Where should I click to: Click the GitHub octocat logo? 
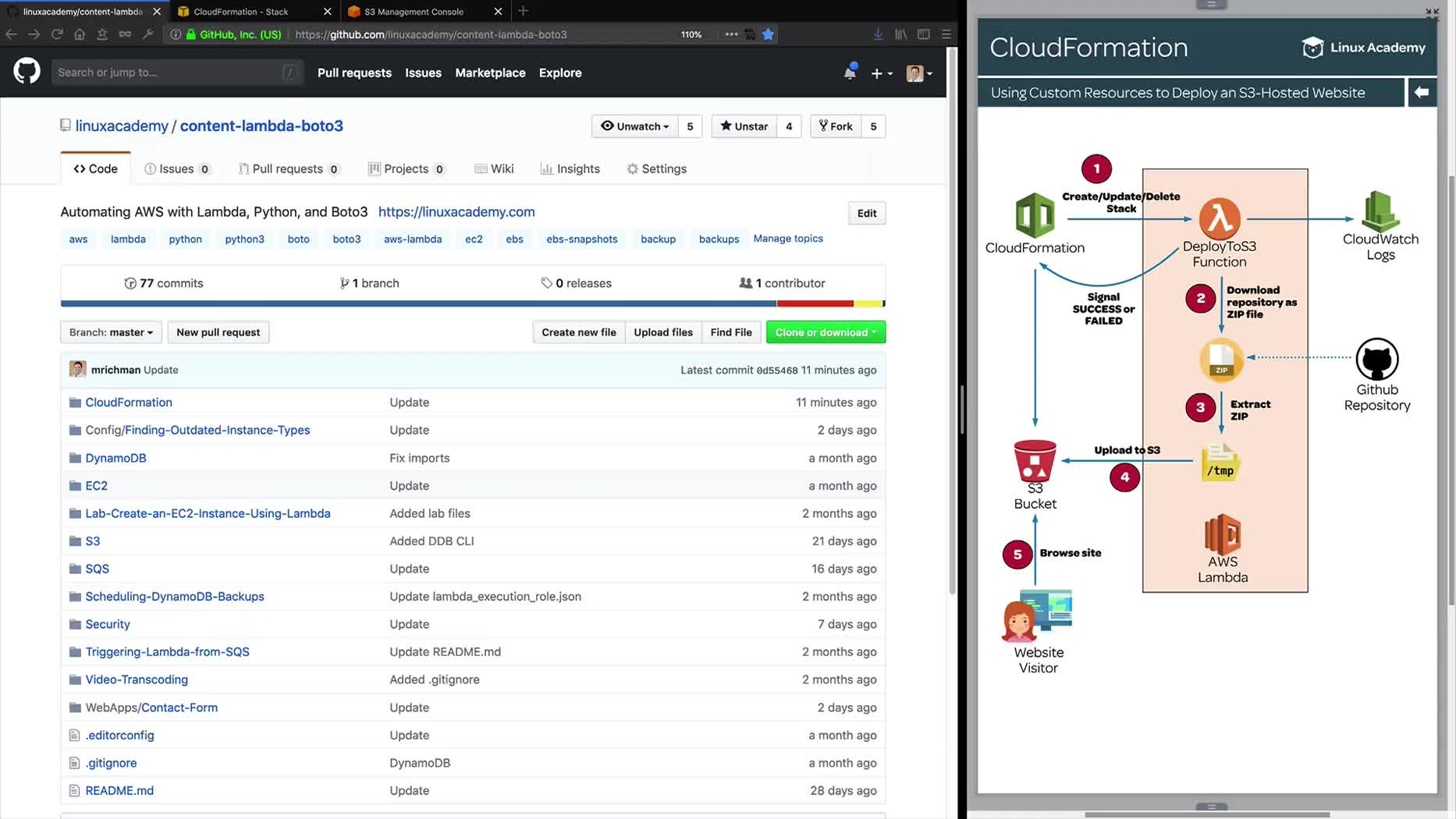tap(27, 72)
